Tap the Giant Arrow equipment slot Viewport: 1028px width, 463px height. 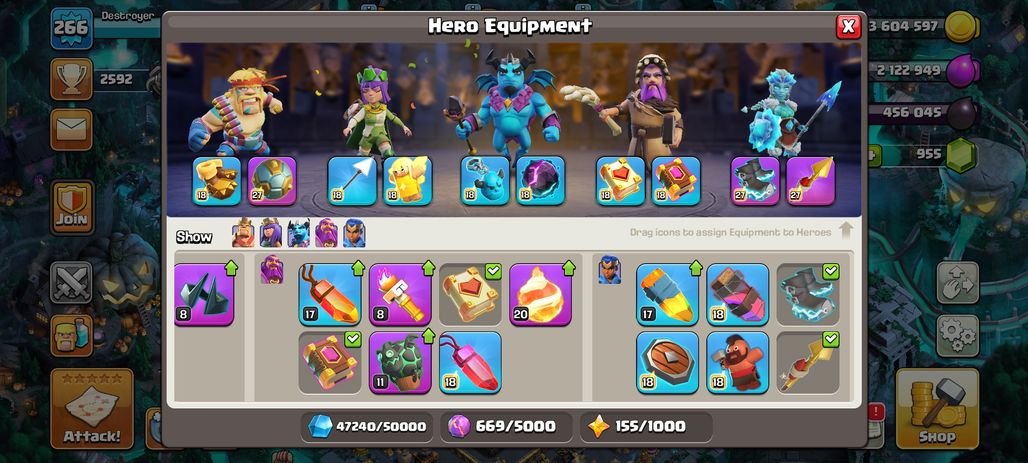[352, 181]
